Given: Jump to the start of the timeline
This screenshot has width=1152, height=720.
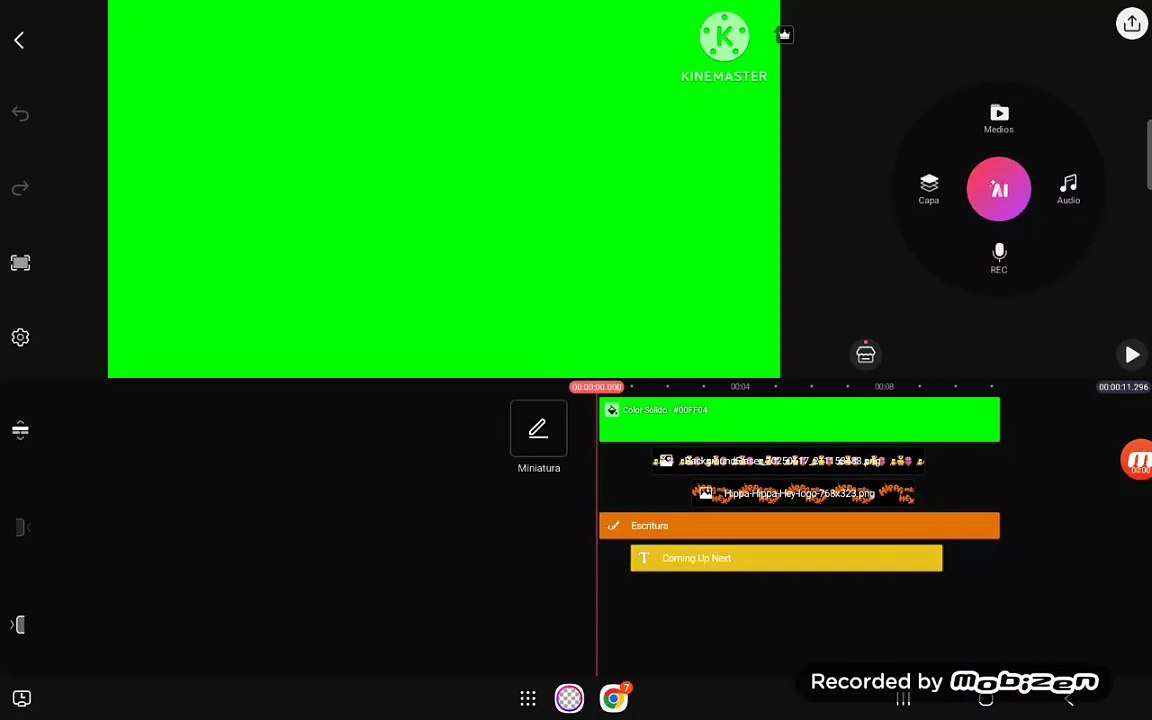Looking at the screenshot, I should click(x=21, y=527).
